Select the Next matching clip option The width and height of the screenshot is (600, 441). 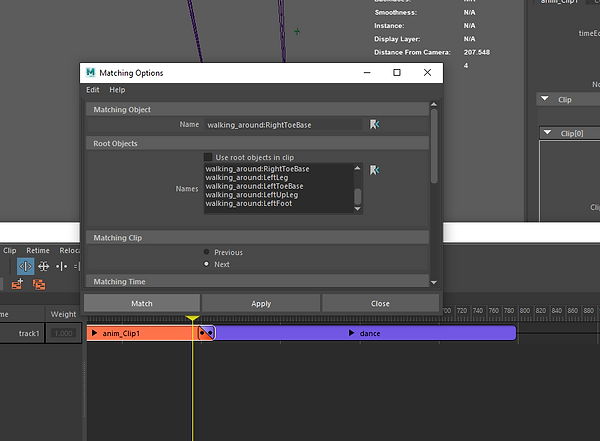(206, 264)
